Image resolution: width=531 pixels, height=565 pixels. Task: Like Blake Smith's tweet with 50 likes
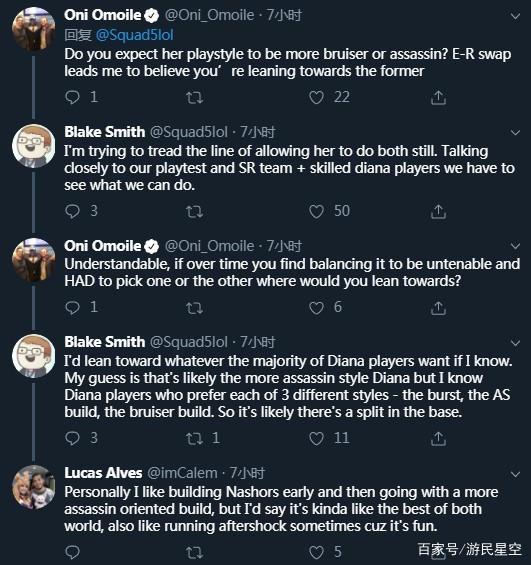[316, 212]
